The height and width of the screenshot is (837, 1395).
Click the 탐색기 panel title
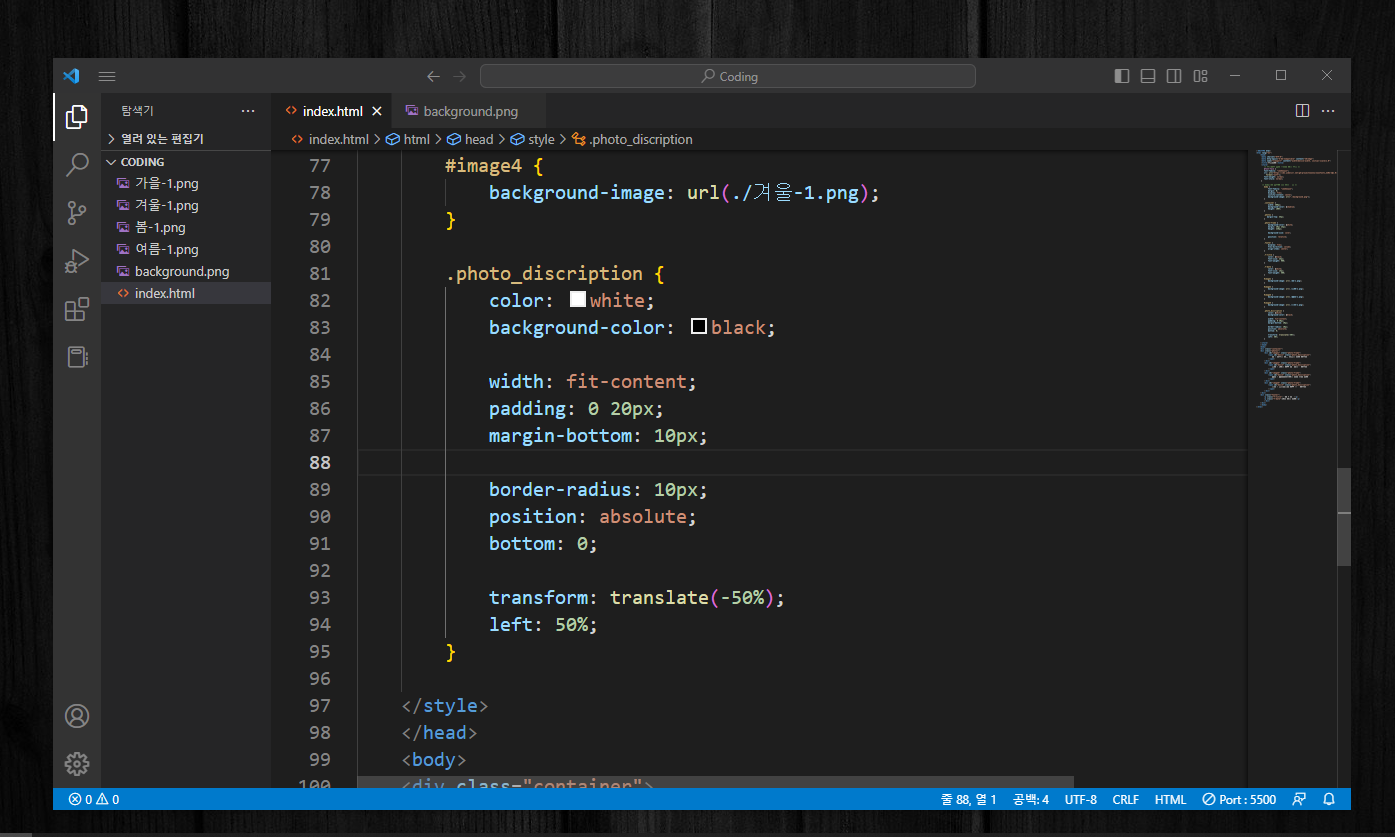138,111
